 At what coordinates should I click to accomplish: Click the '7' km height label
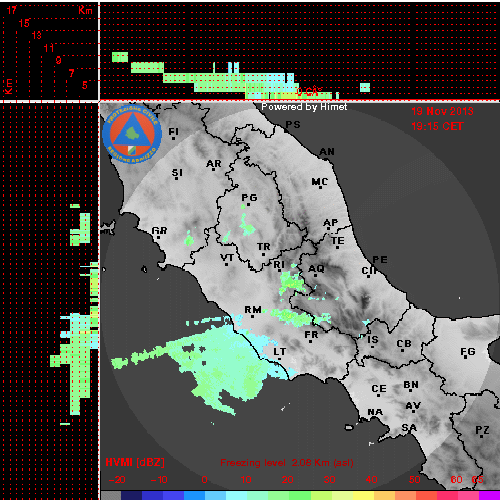pyautogui.click(x=71, y=73)
